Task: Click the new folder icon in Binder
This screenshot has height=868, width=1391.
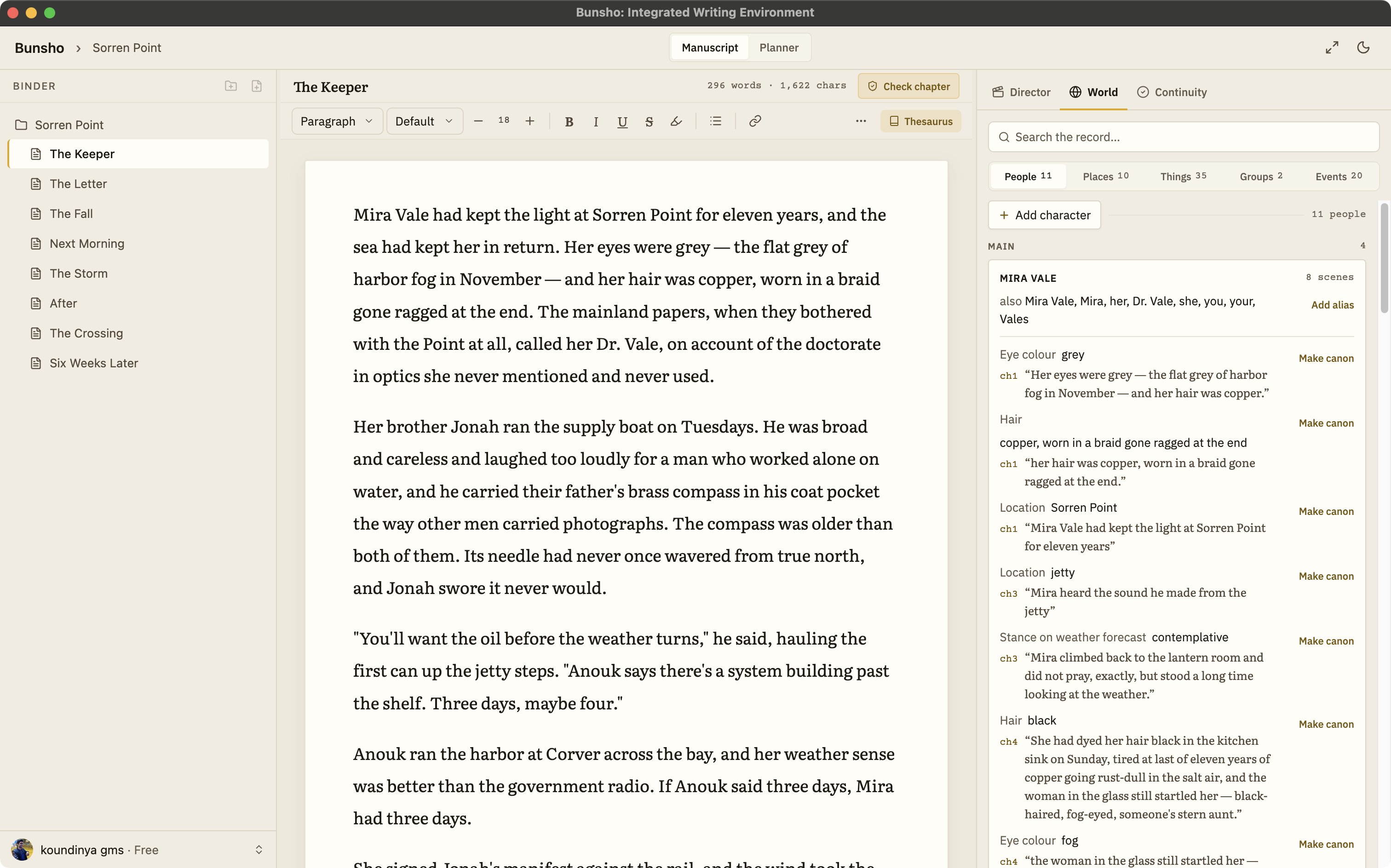Action: coord(231,86)
